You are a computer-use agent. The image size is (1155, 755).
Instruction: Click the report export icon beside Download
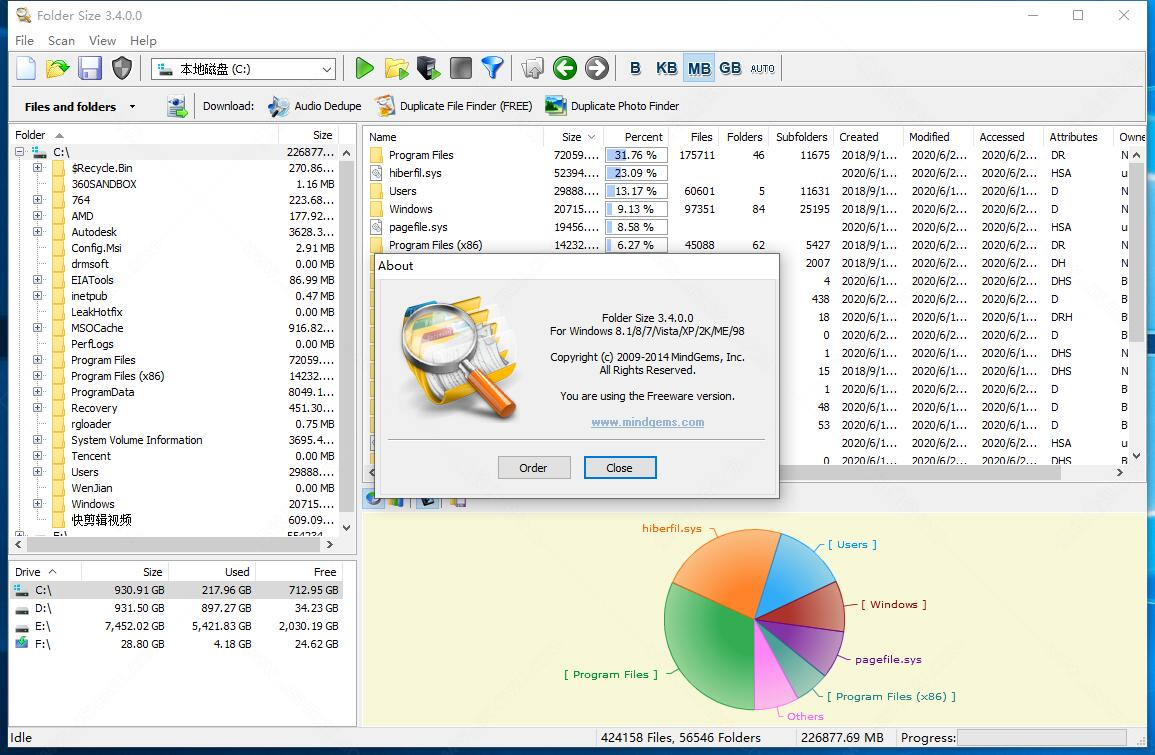coord(177,106)
